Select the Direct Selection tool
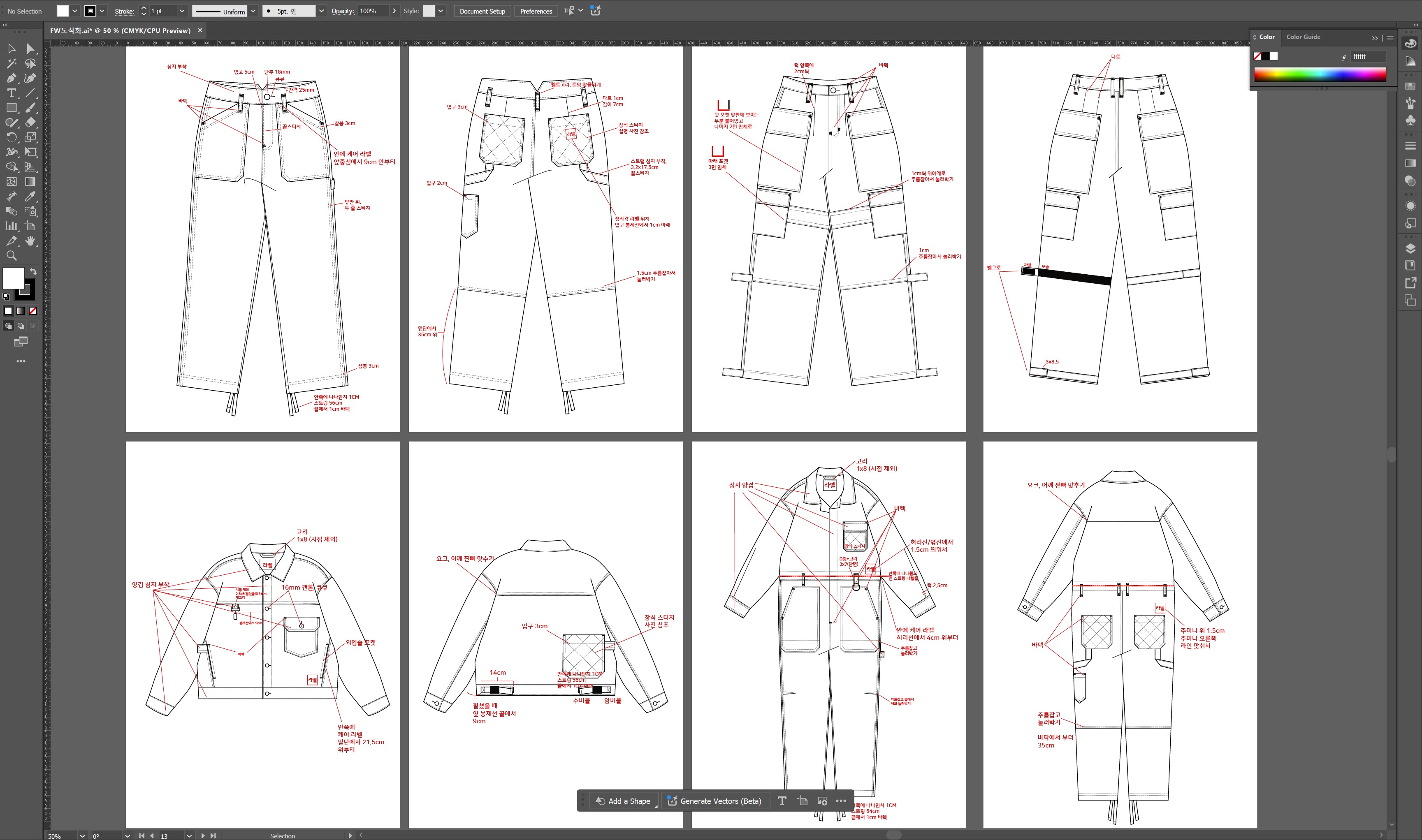The image size is (1422, 840). click(x=30, y=49)
